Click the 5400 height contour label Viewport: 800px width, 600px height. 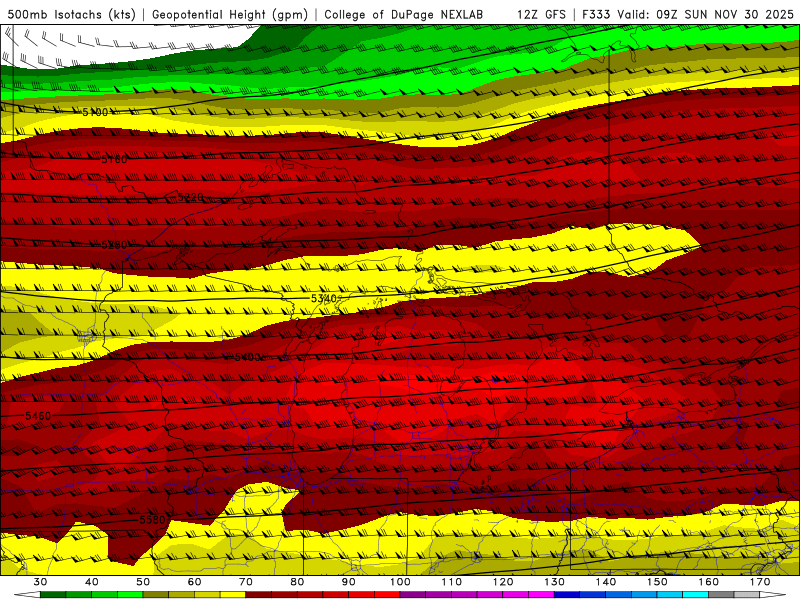tap(247, 357)
